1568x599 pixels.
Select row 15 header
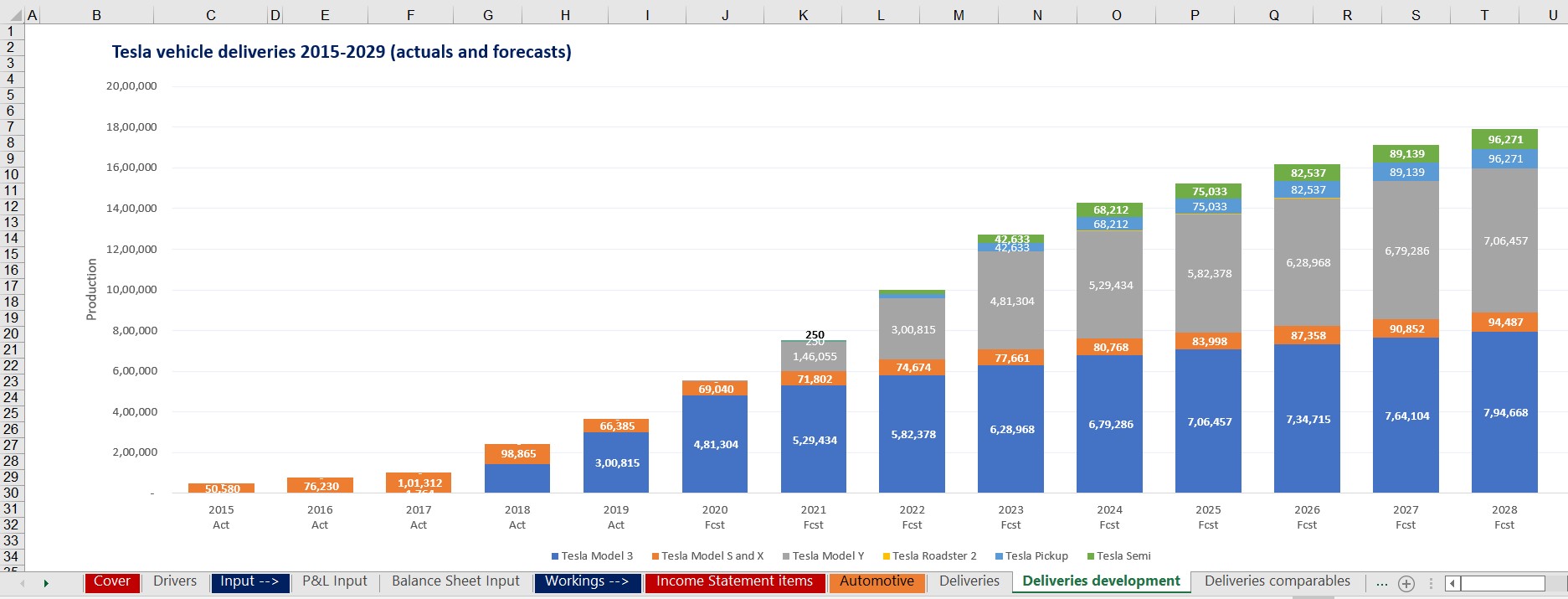(11, 254)
